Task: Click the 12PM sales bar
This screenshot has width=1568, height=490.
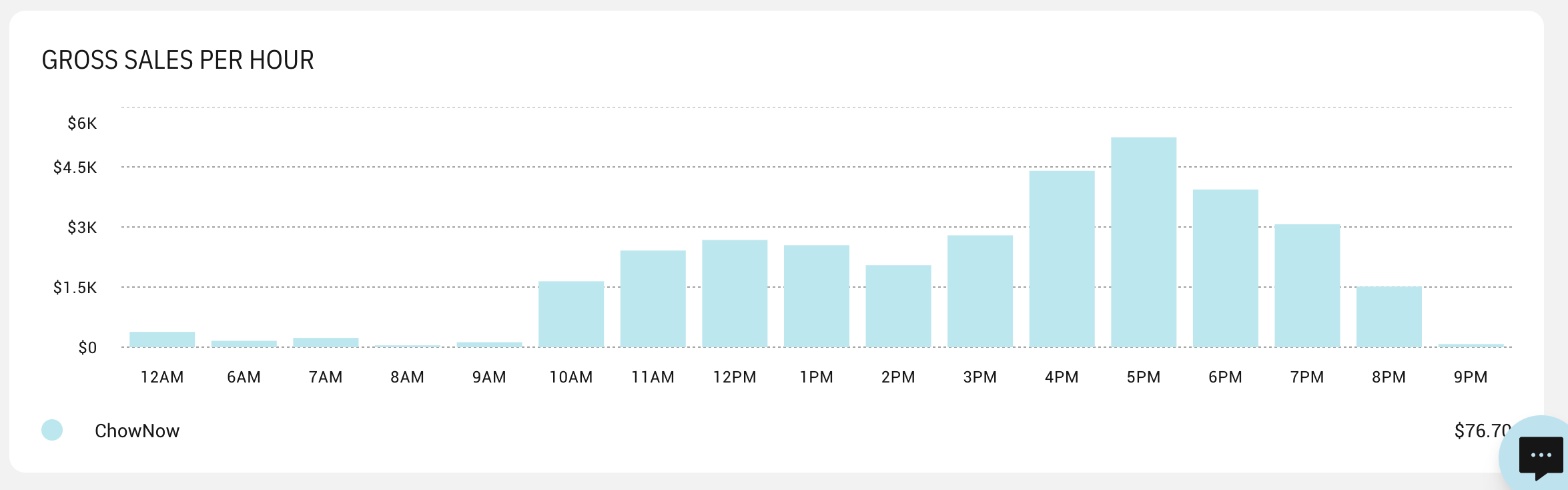Action: (735, 293)
